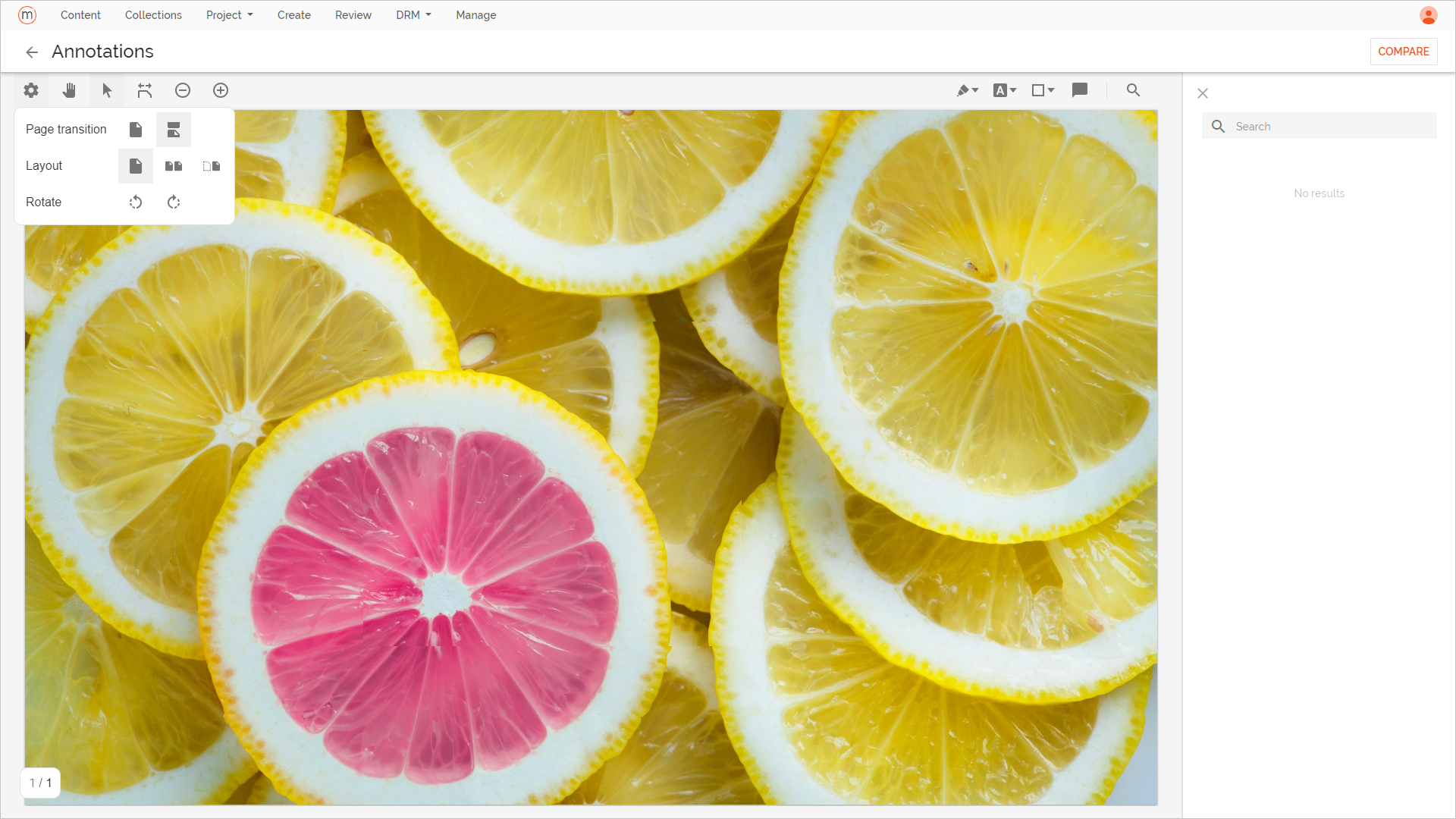This screenshot has height=819, width=1456.
Task: Zoom in with the plus circle
Action: [x=221, y=90]
